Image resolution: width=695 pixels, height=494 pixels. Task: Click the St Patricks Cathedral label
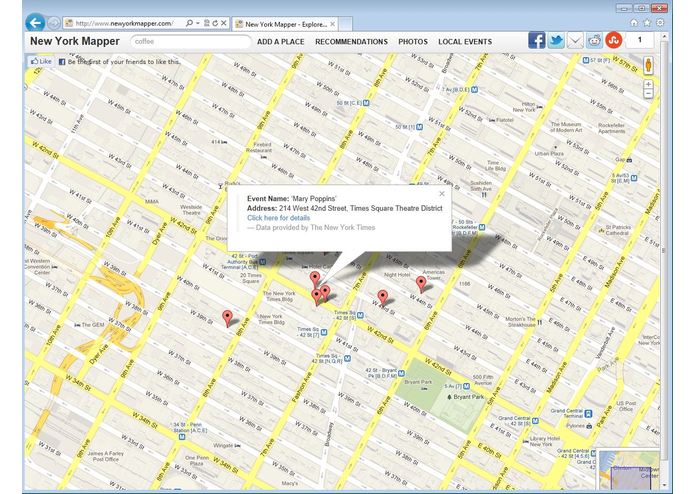pyautogui.click(x=617, y=230)
